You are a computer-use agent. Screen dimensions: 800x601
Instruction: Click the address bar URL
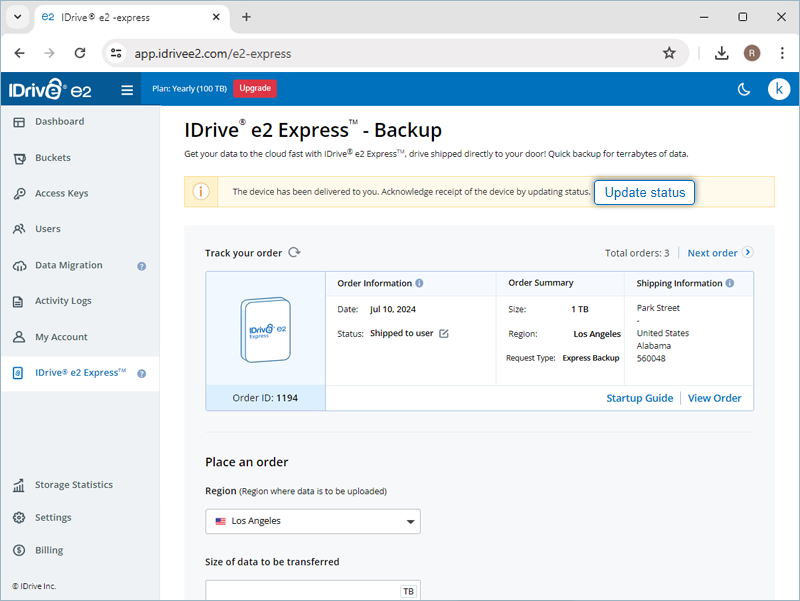click(x=213, y=54)
